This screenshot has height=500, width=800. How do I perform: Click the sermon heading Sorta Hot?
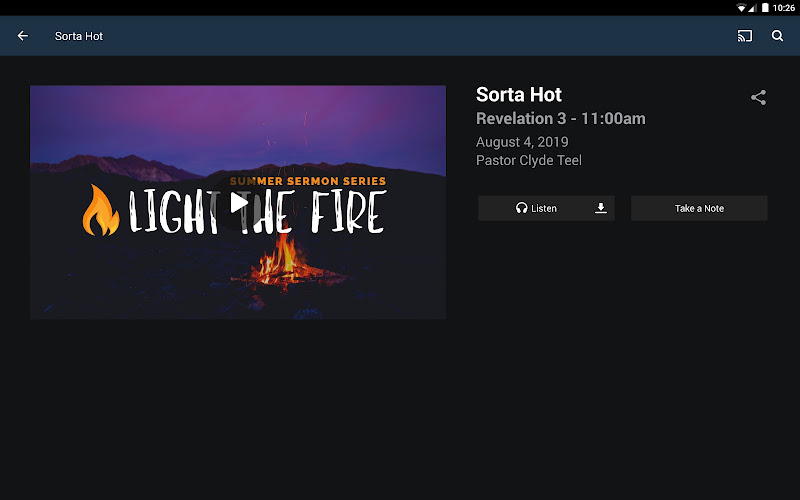[x=519, y=94]
